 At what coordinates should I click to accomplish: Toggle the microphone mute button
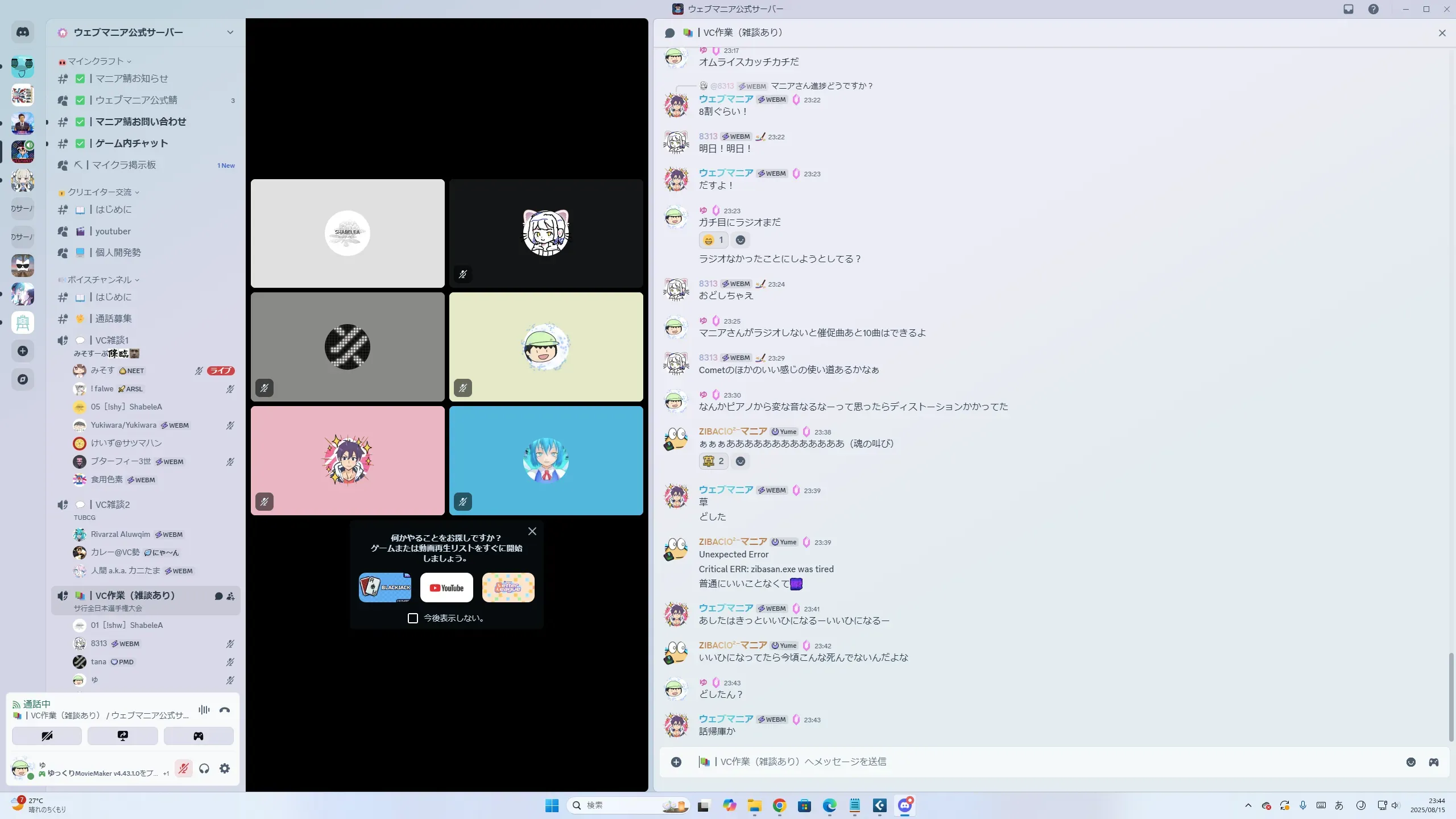pyautogui.click(x=183, y=769)
